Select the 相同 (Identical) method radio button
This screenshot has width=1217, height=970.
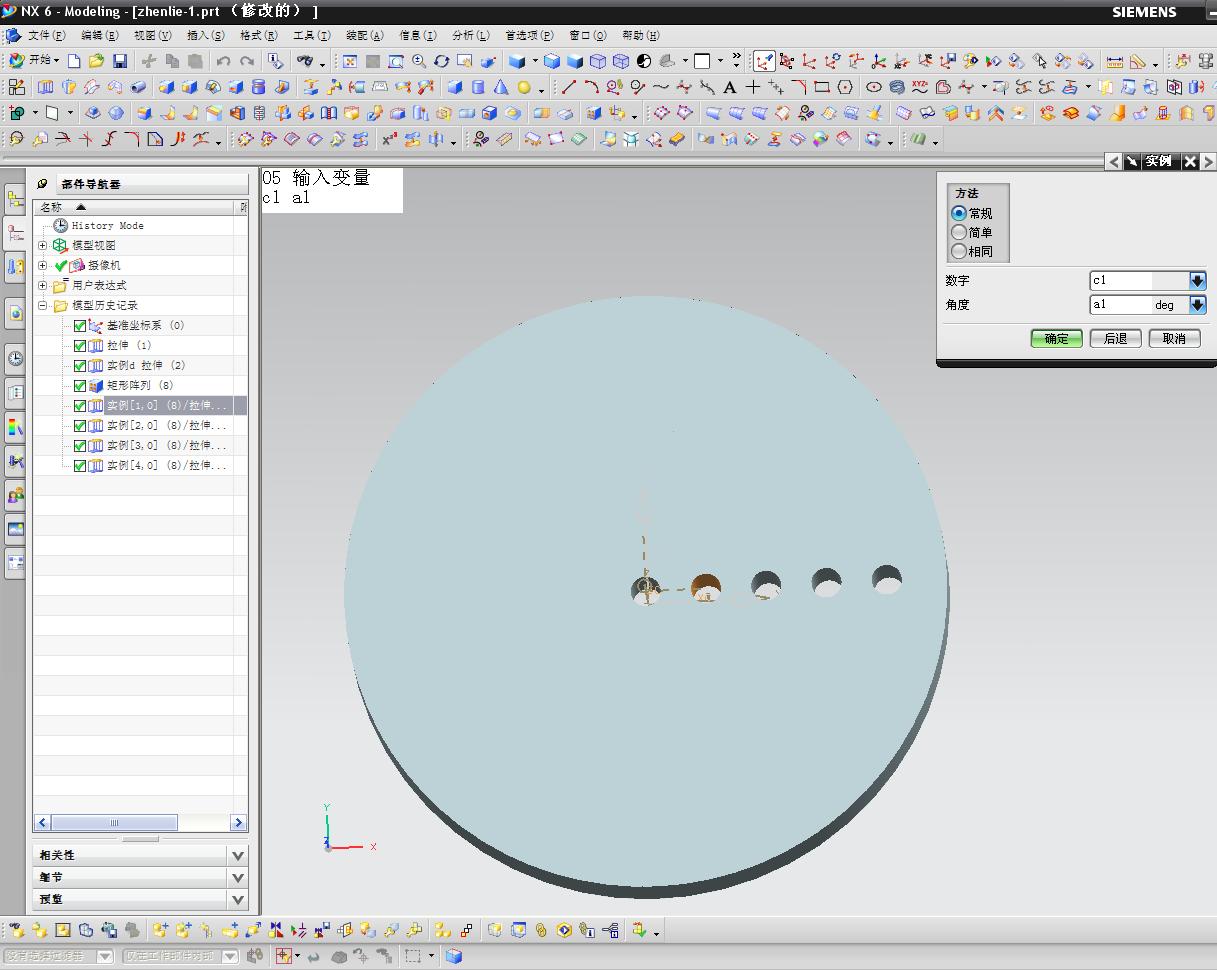(959, 251)
